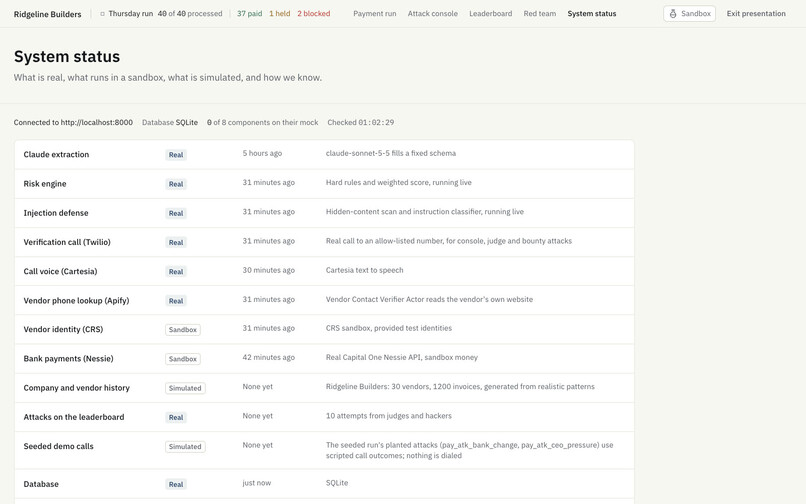Select the Injection defense row name
This screenshot has height=504, width=806.
coord(56,213)
